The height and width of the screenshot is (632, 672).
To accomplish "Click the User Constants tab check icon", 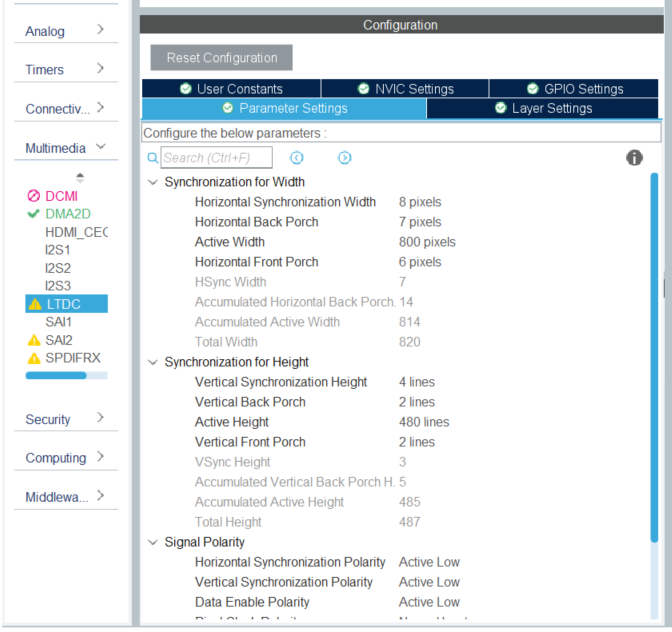I will click(186, 89).
